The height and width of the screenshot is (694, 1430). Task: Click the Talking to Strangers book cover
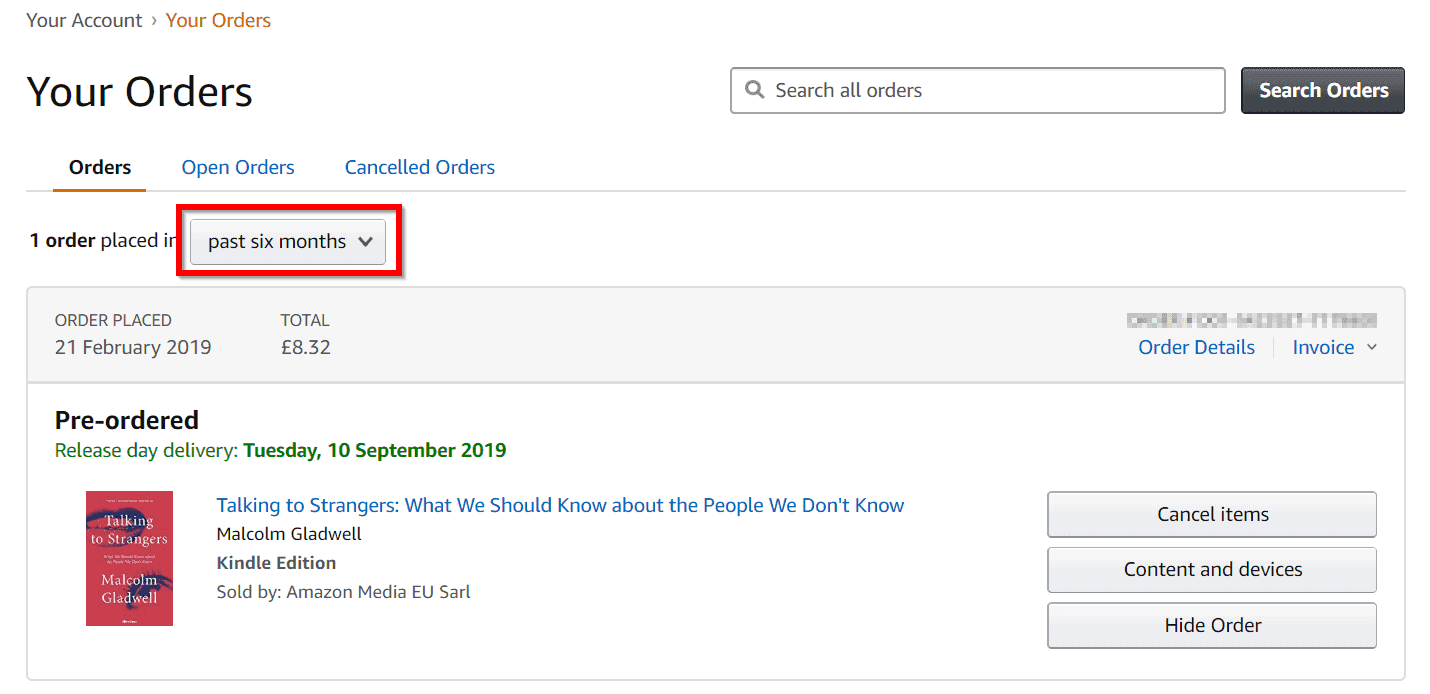[129, 558]
